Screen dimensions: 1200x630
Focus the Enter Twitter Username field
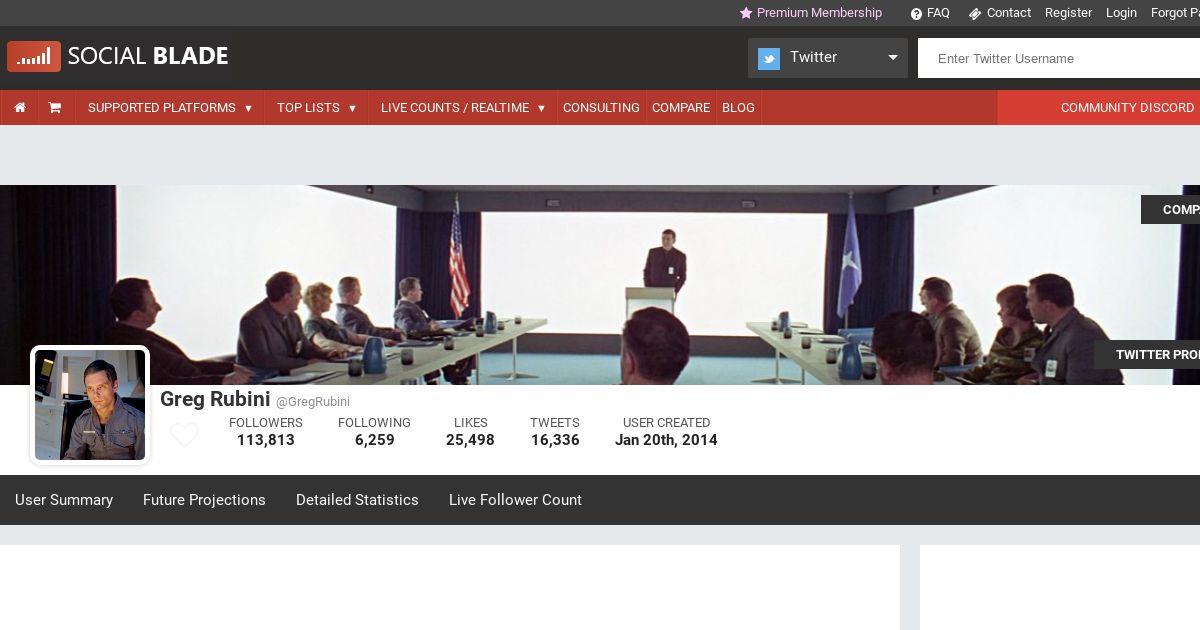pyautogui.click(x=1059, y=58)
